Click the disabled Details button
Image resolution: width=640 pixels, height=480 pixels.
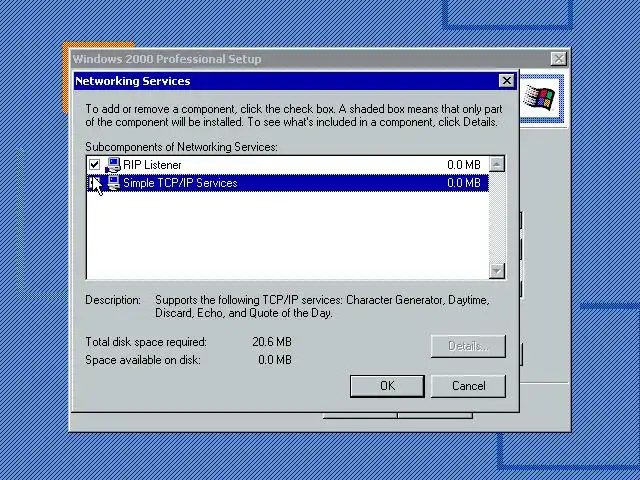tap(468, 346)
